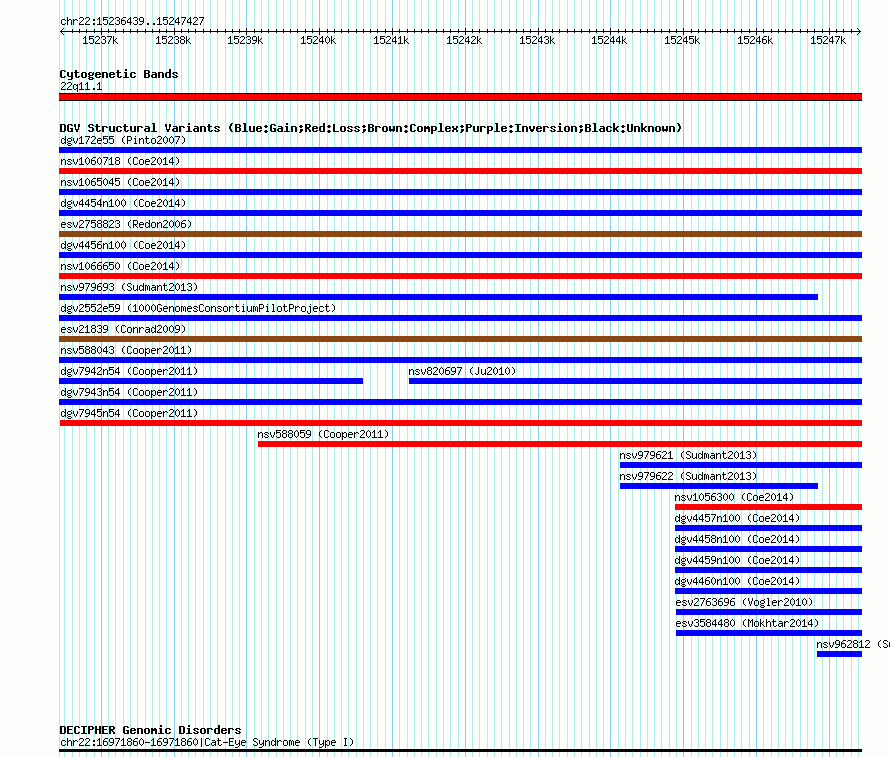Click the esv21839 (Conrad2009) label
Image resolution: width=890 pixels, height=757 pixels.
[x=123, y=329]
